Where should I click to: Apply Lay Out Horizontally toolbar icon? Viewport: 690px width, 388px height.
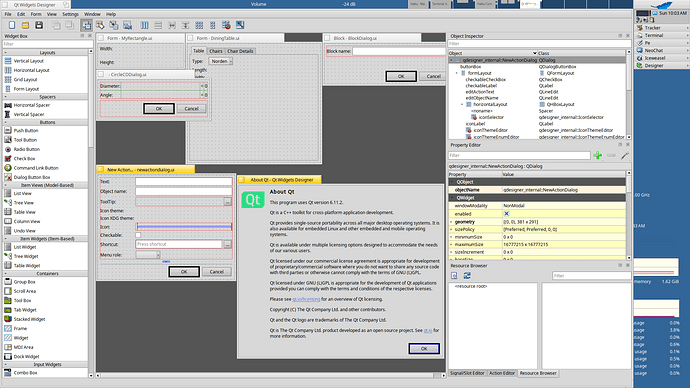144,25
